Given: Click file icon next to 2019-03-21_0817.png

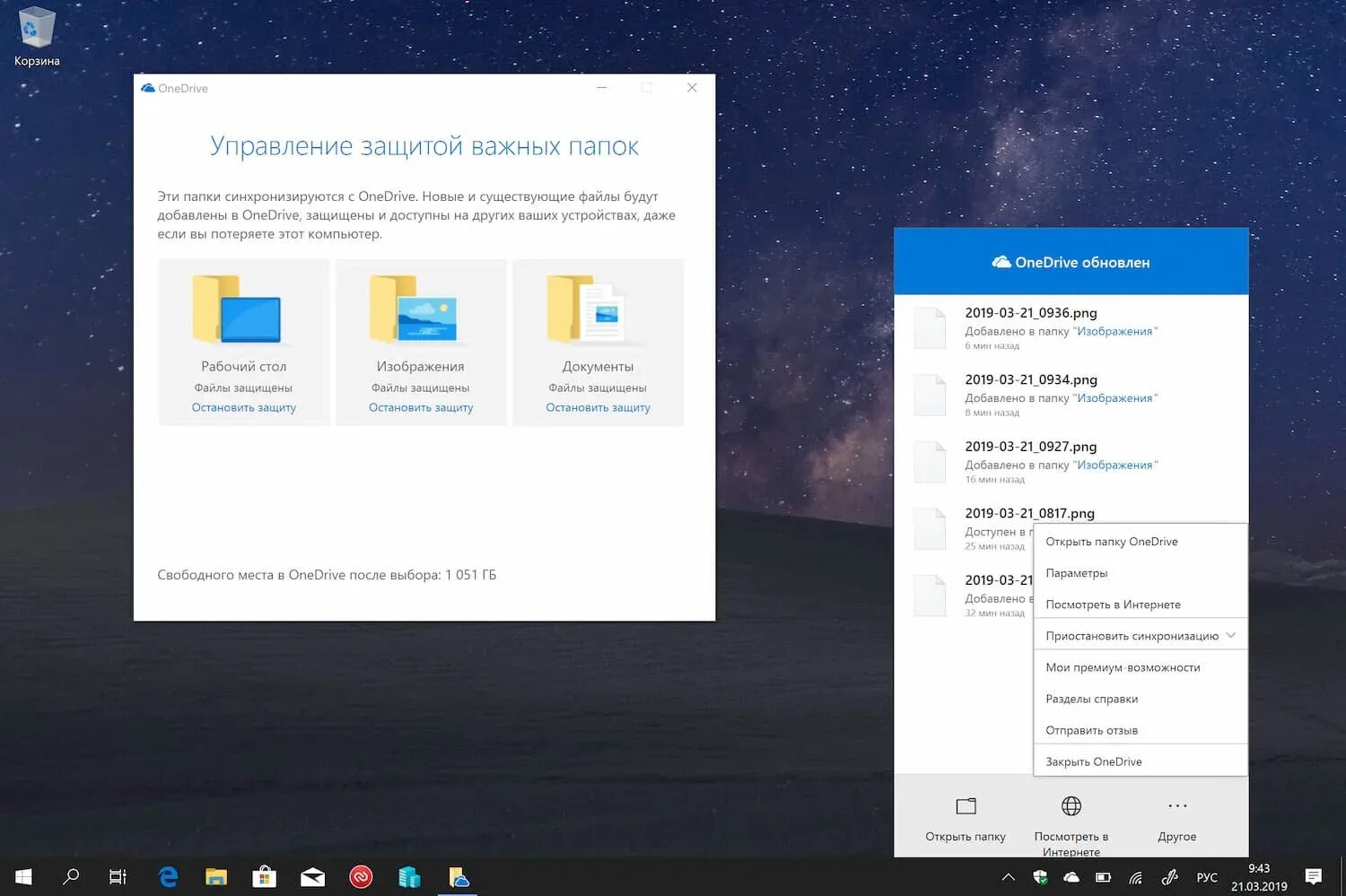Looking at the screenshot, I should (930, 528).
